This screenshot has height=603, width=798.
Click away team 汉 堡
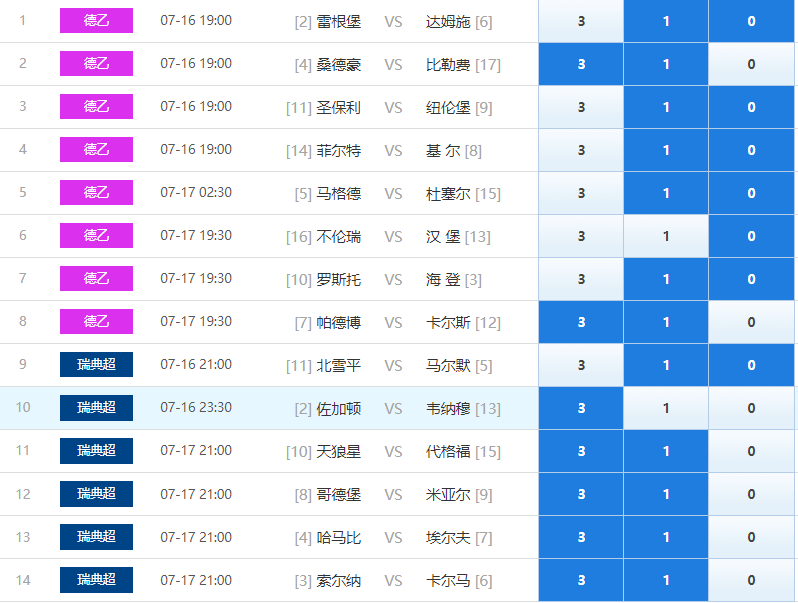pos(443,237)
